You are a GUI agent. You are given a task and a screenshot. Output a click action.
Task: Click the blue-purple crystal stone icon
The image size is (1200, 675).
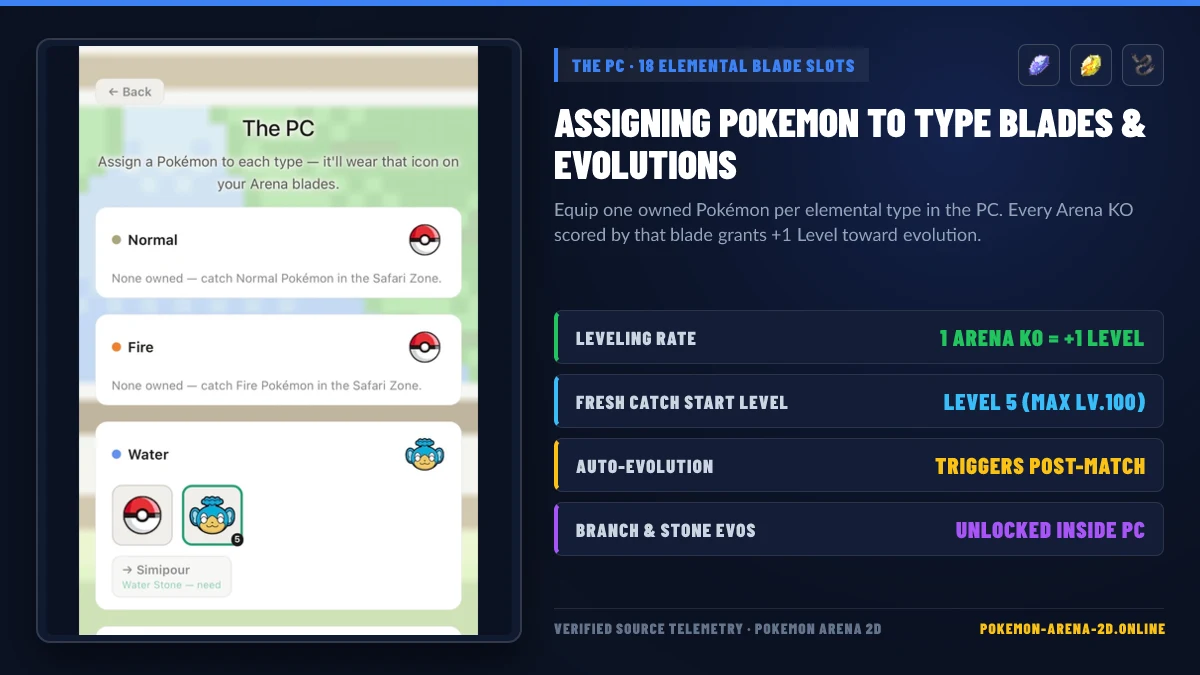coord(1039,65)
